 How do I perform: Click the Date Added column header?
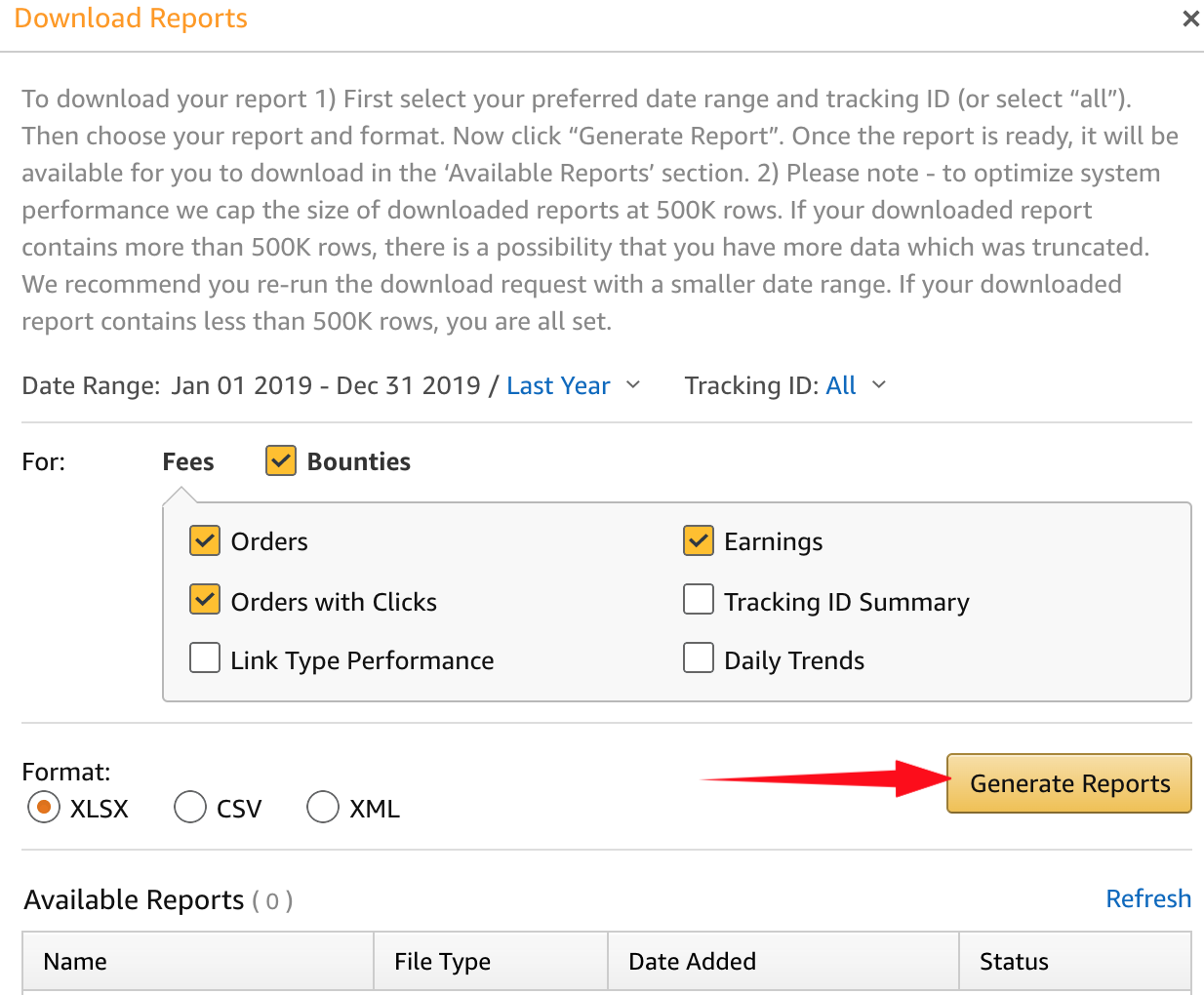(692, 962)
